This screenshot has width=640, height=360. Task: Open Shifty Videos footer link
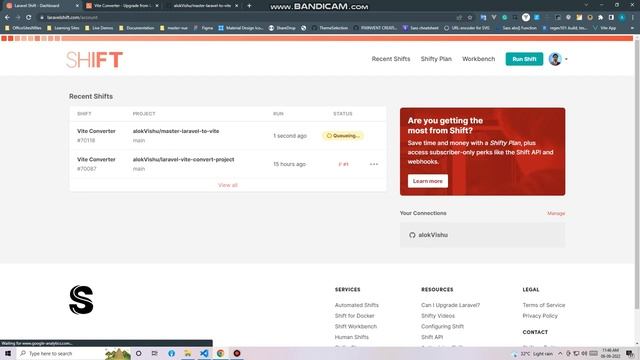pos(438,316)
